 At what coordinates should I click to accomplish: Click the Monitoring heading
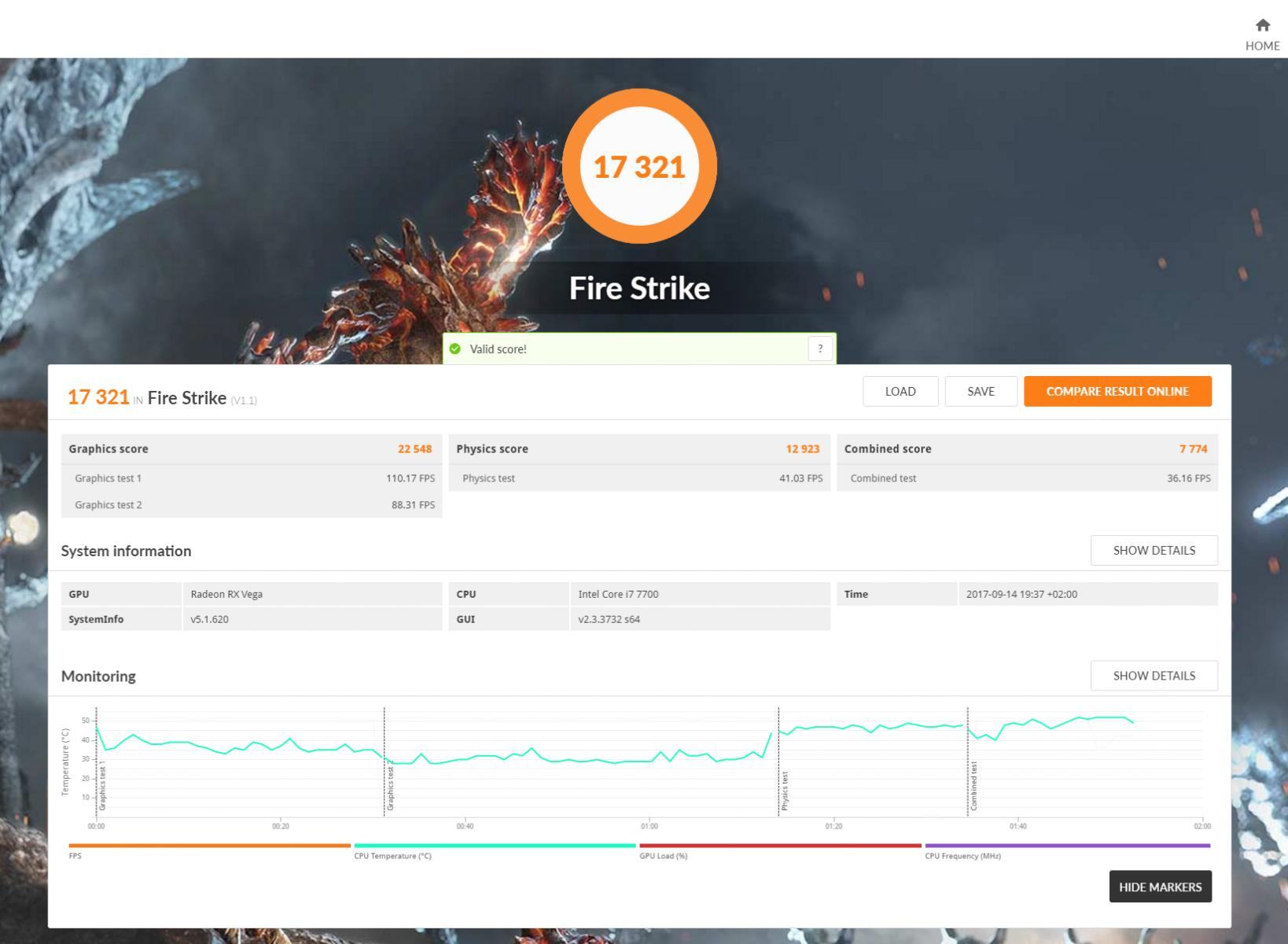pos(98,676)
